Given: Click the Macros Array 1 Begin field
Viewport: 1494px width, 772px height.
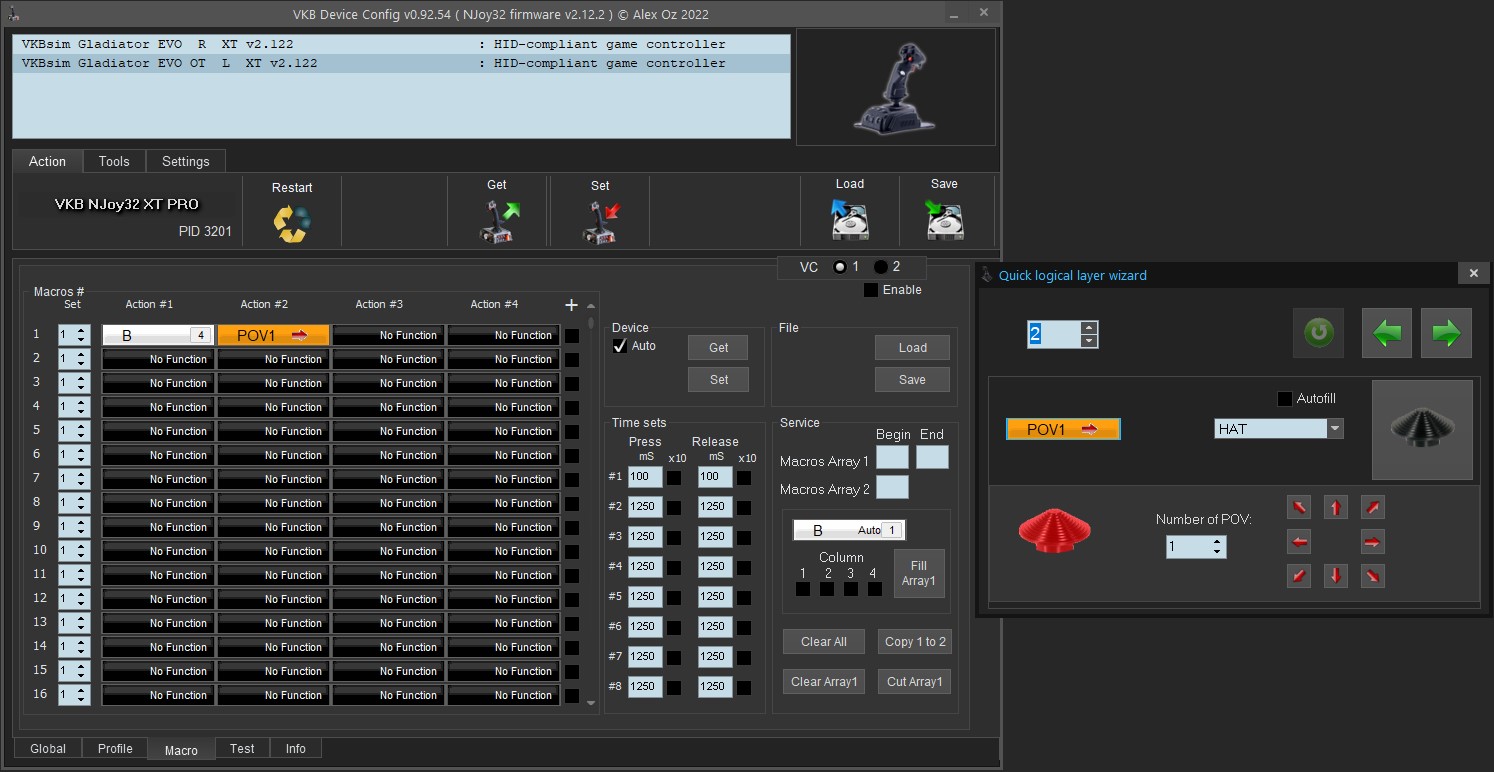Looking at the screenshot, I should click(892, 458).
